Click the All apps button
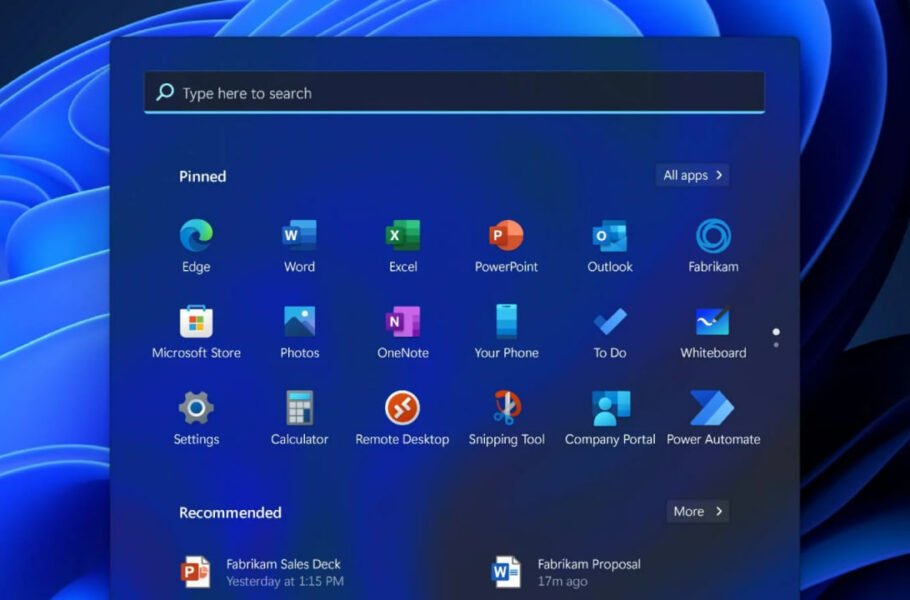The width and height of the screenshot is (910, 600). (692, 175)
